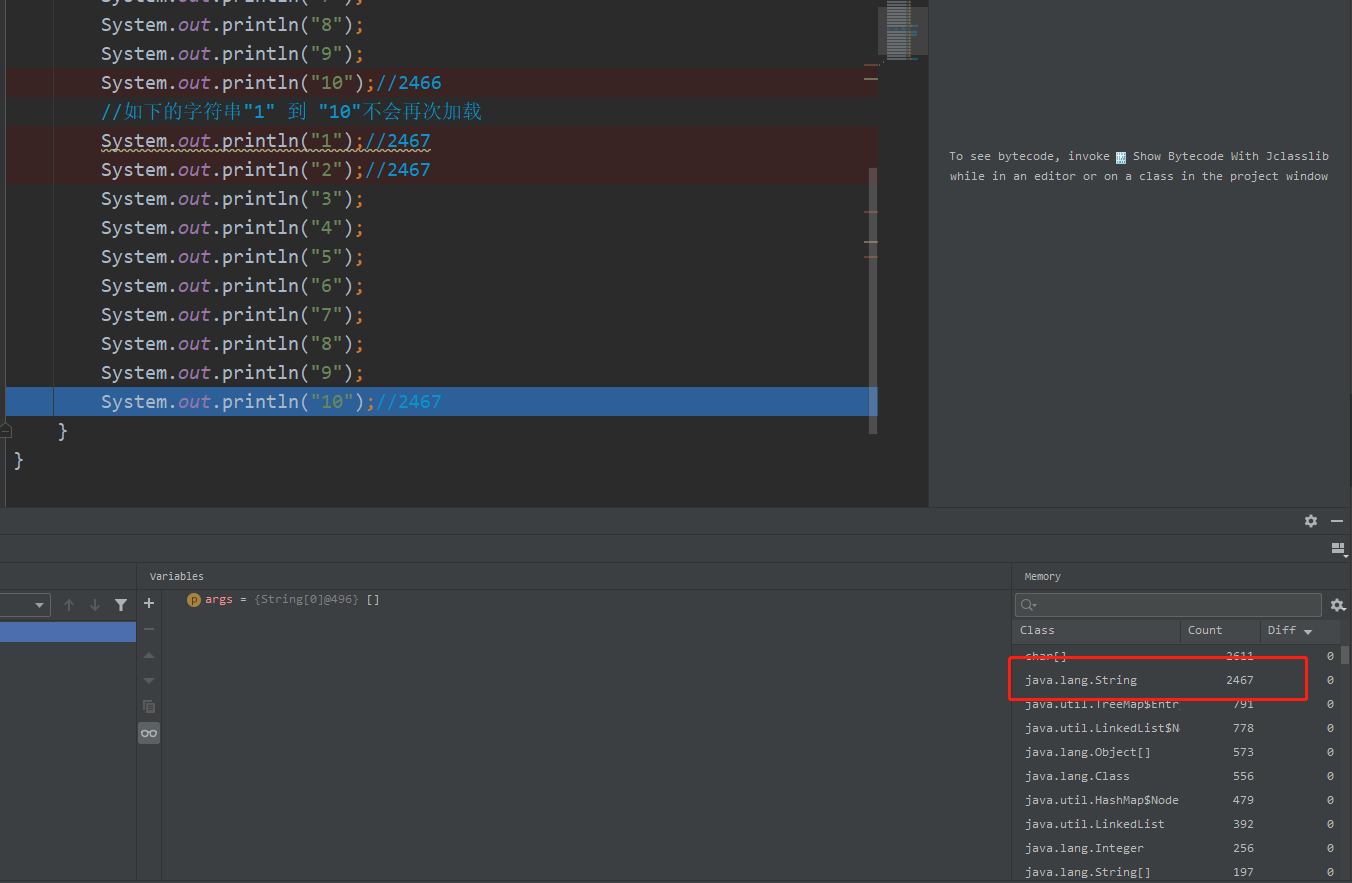
Task: Click the Variables panel header
Action: [177, 577]
